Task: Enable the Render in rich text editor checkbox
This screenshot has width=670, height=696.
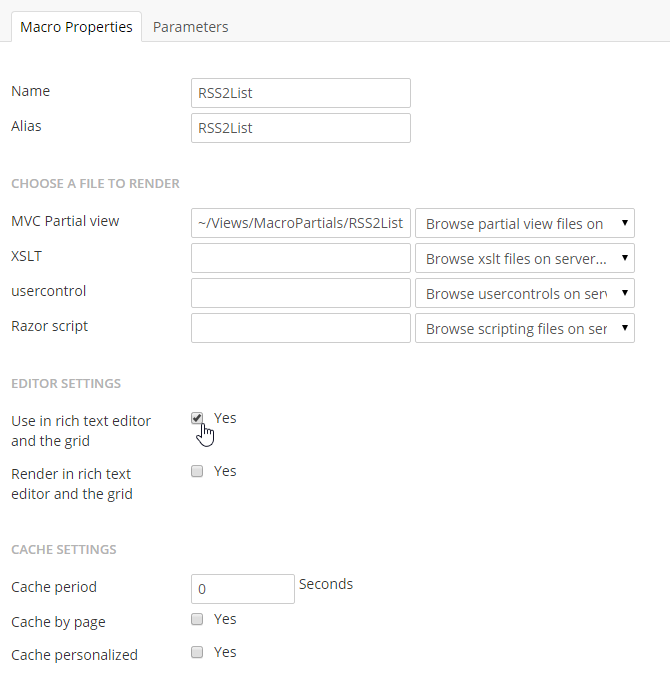Action: tap(197, 471)
